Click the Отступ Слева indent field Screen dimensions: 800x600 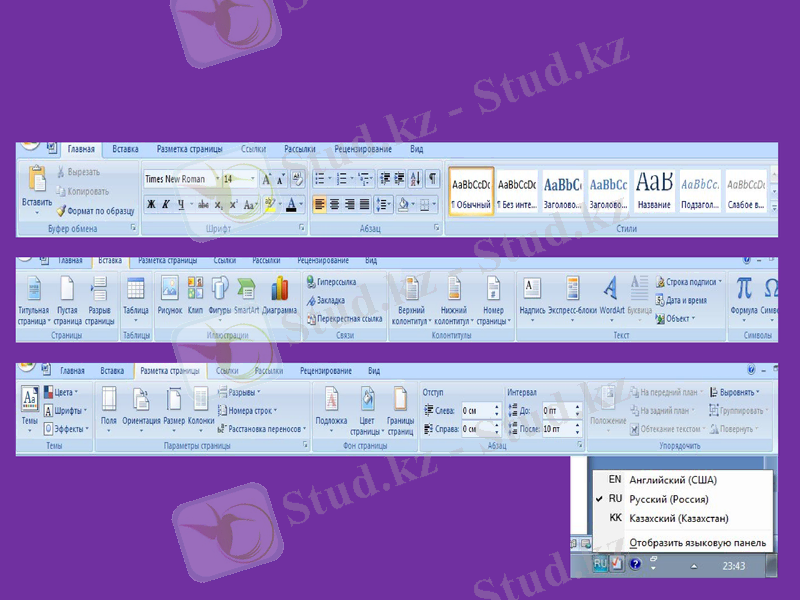(x=481, y=411)
